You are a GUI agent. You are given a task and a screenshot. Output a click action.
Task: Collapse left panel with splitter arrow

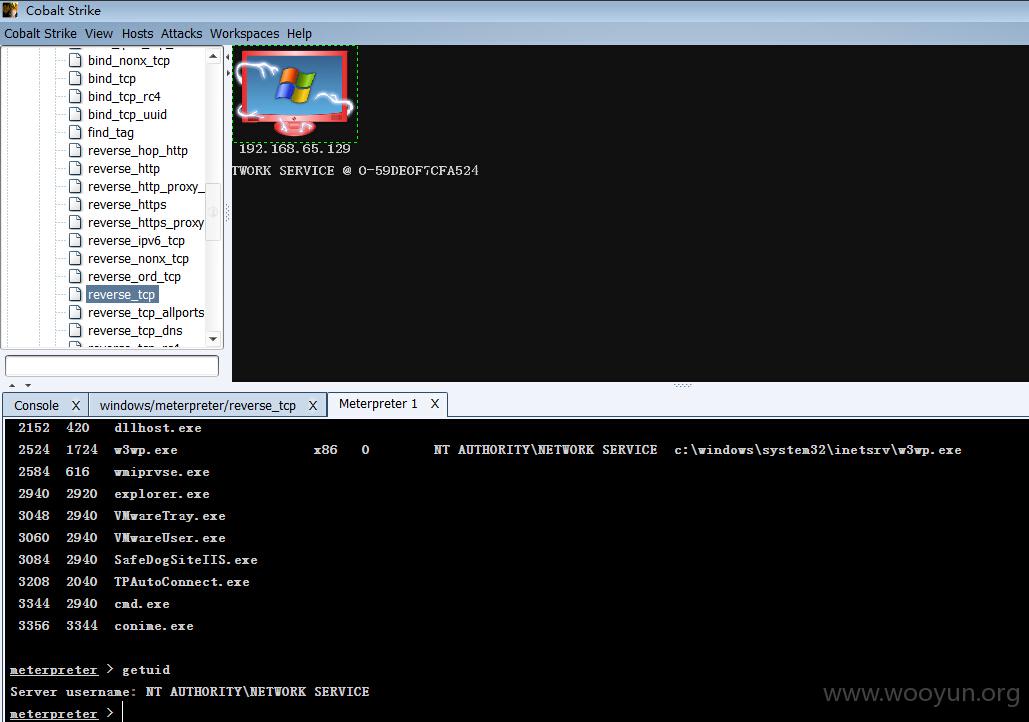pyautogui.click(x=228, y=57)
